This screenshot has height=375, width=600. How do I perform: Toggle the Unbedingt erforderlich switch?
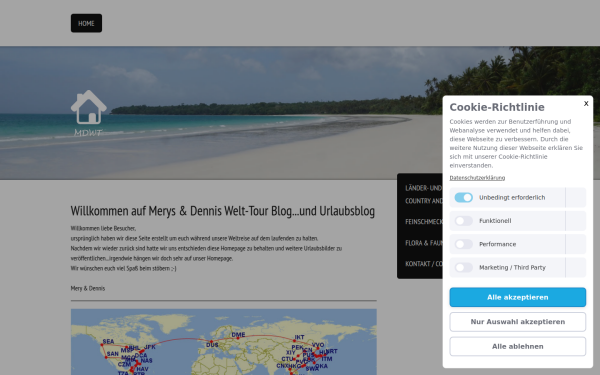click(x=463, y=197)
